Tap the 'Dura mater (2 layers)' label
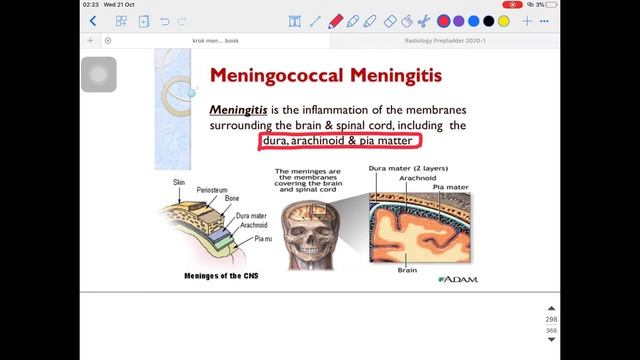Image resolution: width=640 pixels, height=360 pixels. point(408,168)
